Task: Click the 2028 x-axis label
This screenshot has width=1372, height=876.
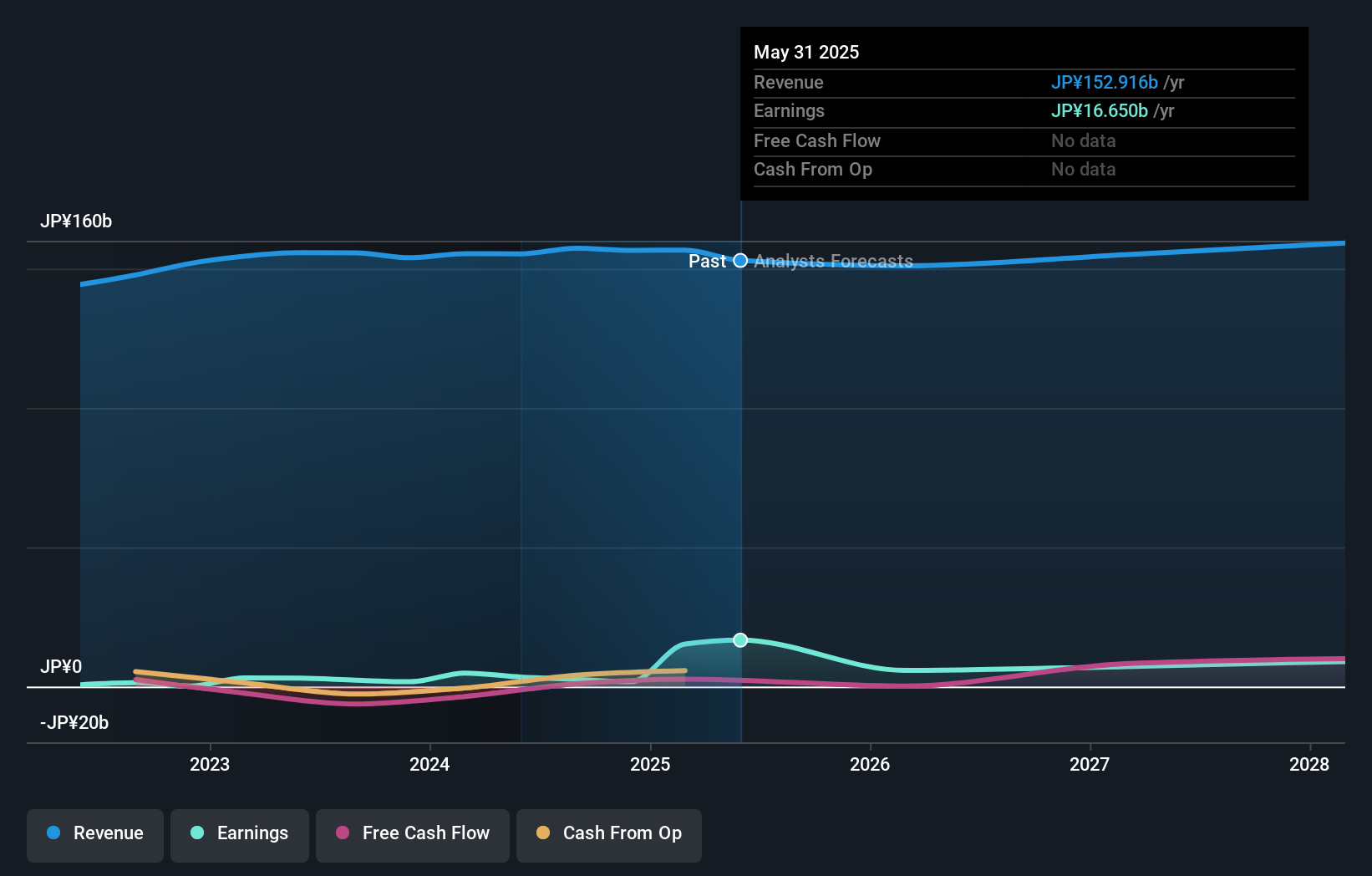Action: pos(1309,764)
